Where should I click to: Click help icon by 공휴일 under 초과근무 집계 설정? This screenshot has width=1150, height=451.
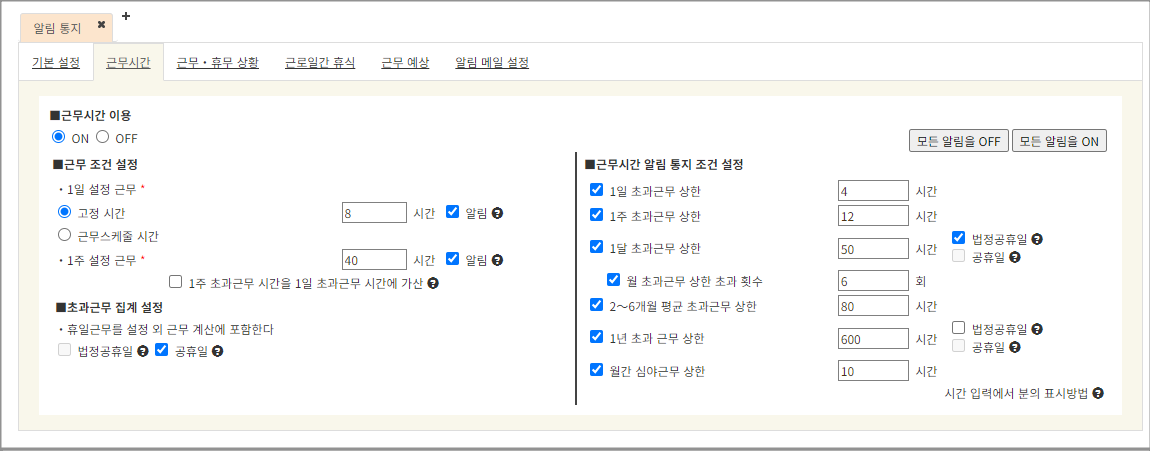[x=217, y=351]
